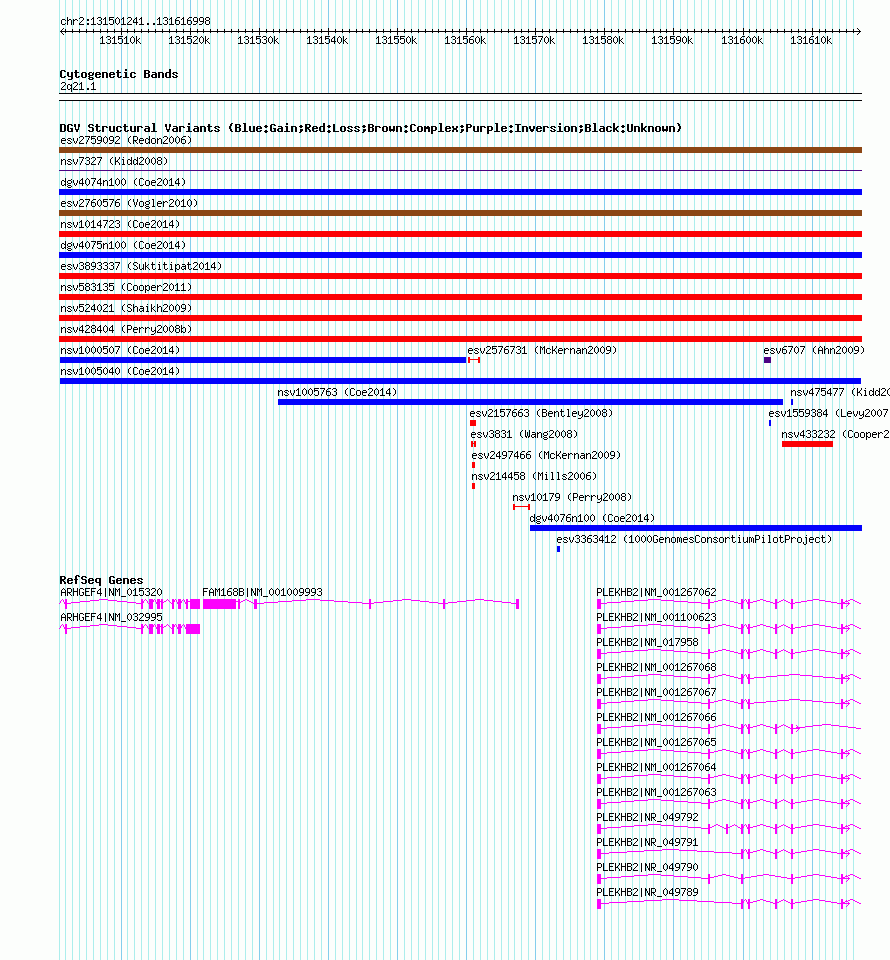Click esv3363412 (1000GenomesConsortiumPilotProject) label

click(x=694, y=539)
